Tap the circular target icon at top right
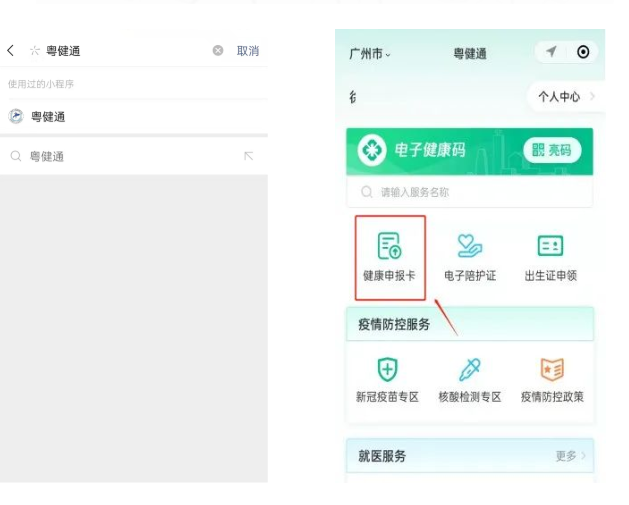 [x=583, y=52]
